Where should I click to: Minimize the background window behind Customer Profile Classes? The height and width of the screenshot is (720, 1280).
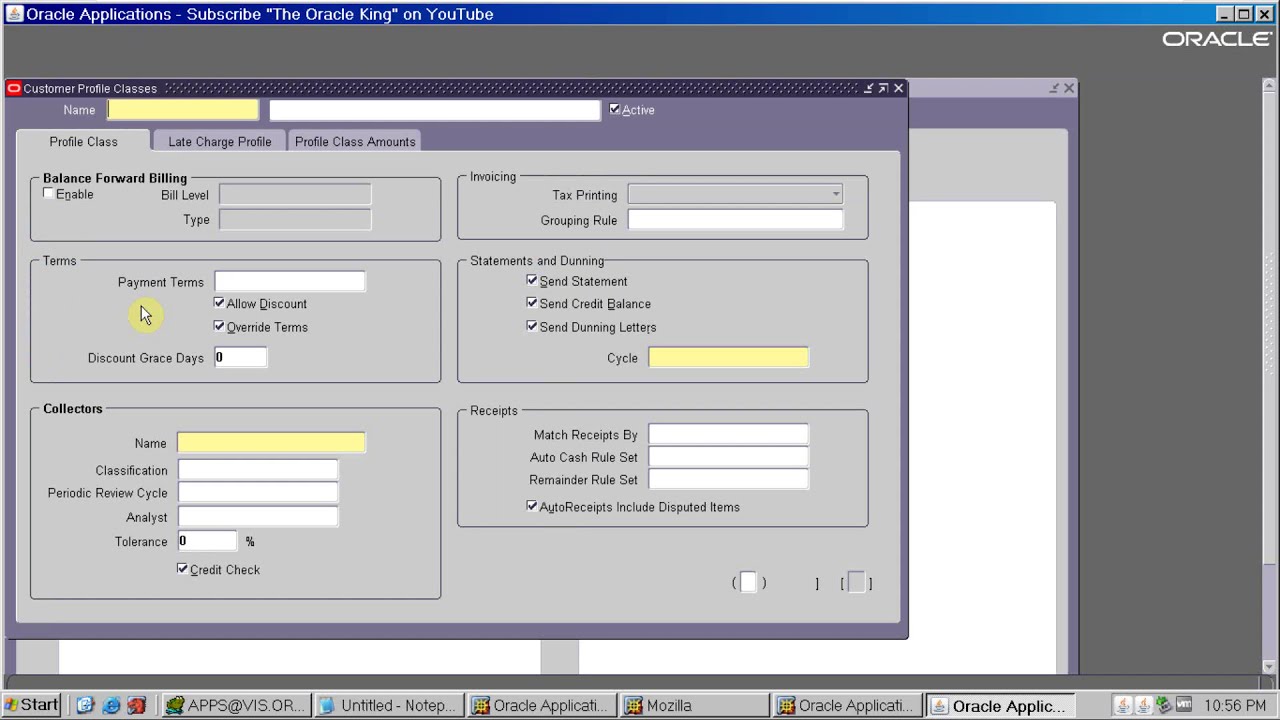point(1054,88)
